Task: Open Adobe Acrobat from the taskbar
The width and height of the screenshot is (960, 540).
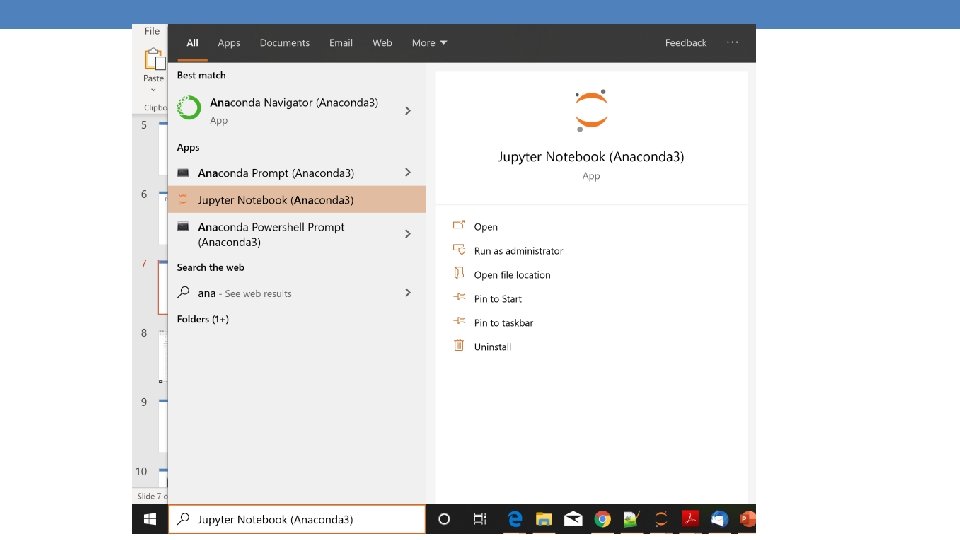Action: tap(690, 519)
